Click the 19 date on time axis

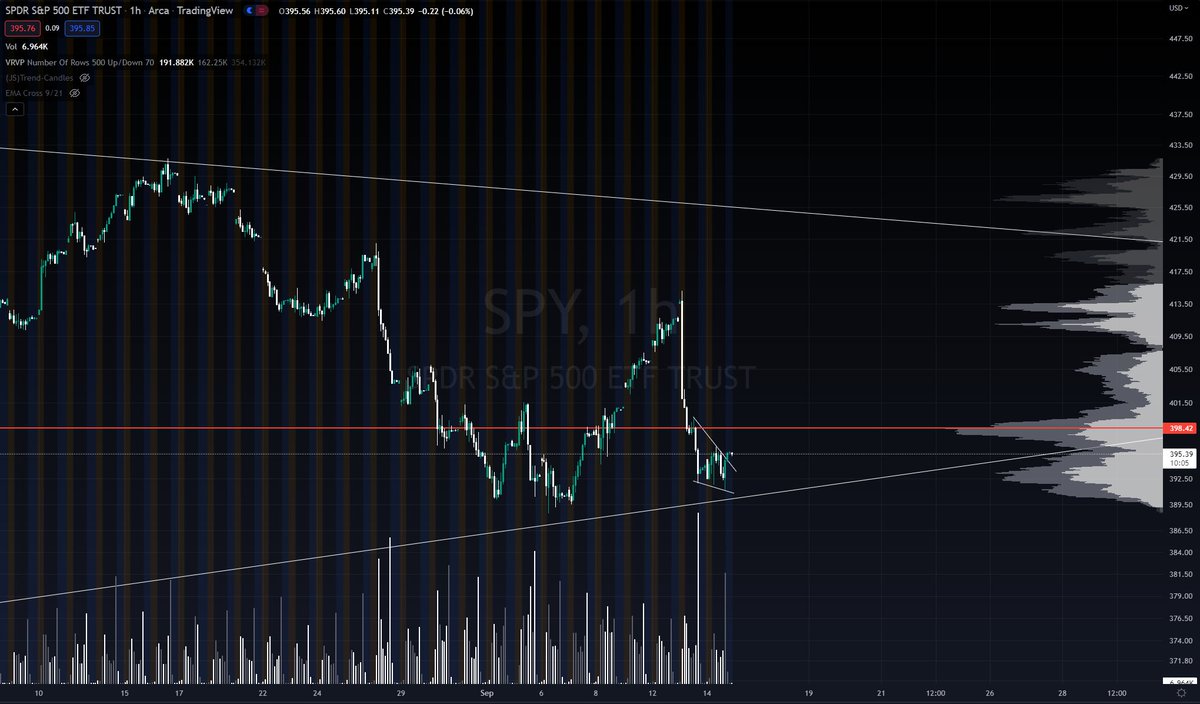click(x=808, y=692)
